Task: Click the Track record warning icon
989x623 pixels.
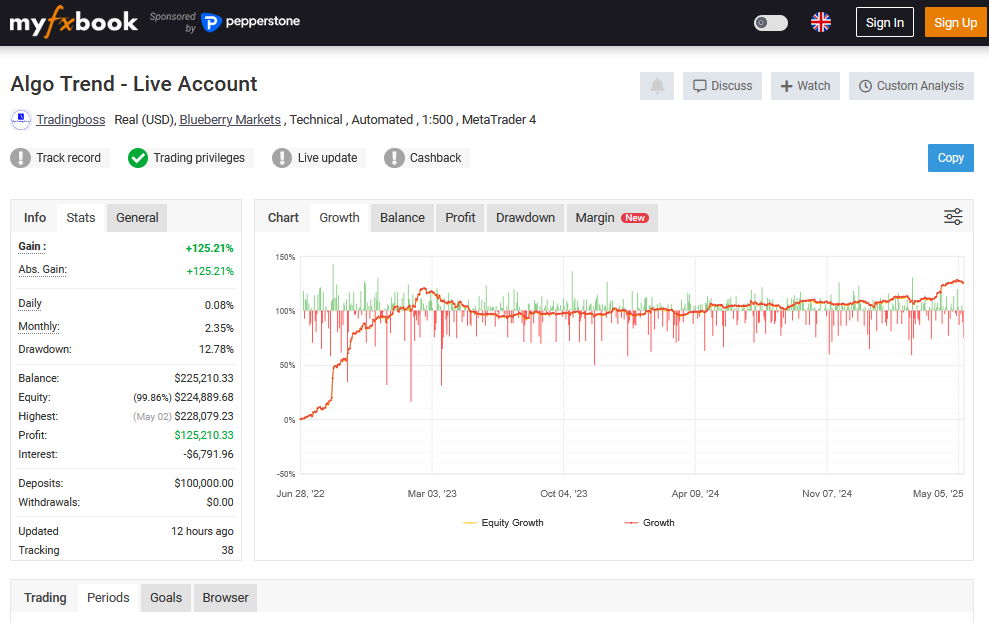Action: point(20,158)
